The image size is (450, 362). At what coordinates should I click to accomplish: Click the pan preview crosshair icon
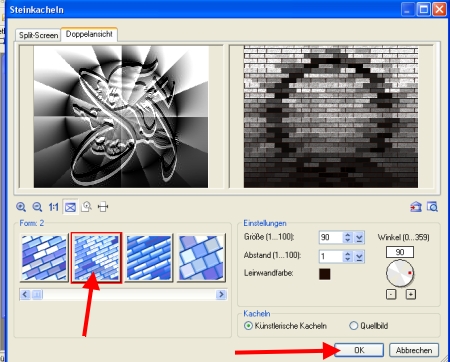click(103, 207)
